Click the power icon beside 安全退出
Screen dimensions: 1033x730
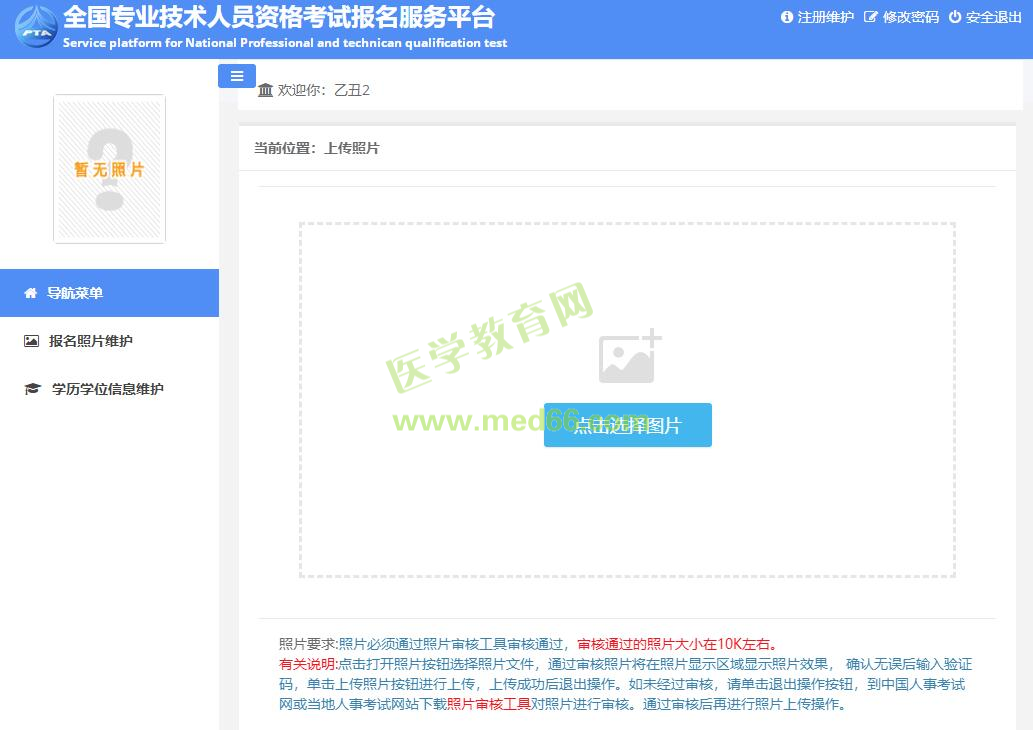click(955, 17)
